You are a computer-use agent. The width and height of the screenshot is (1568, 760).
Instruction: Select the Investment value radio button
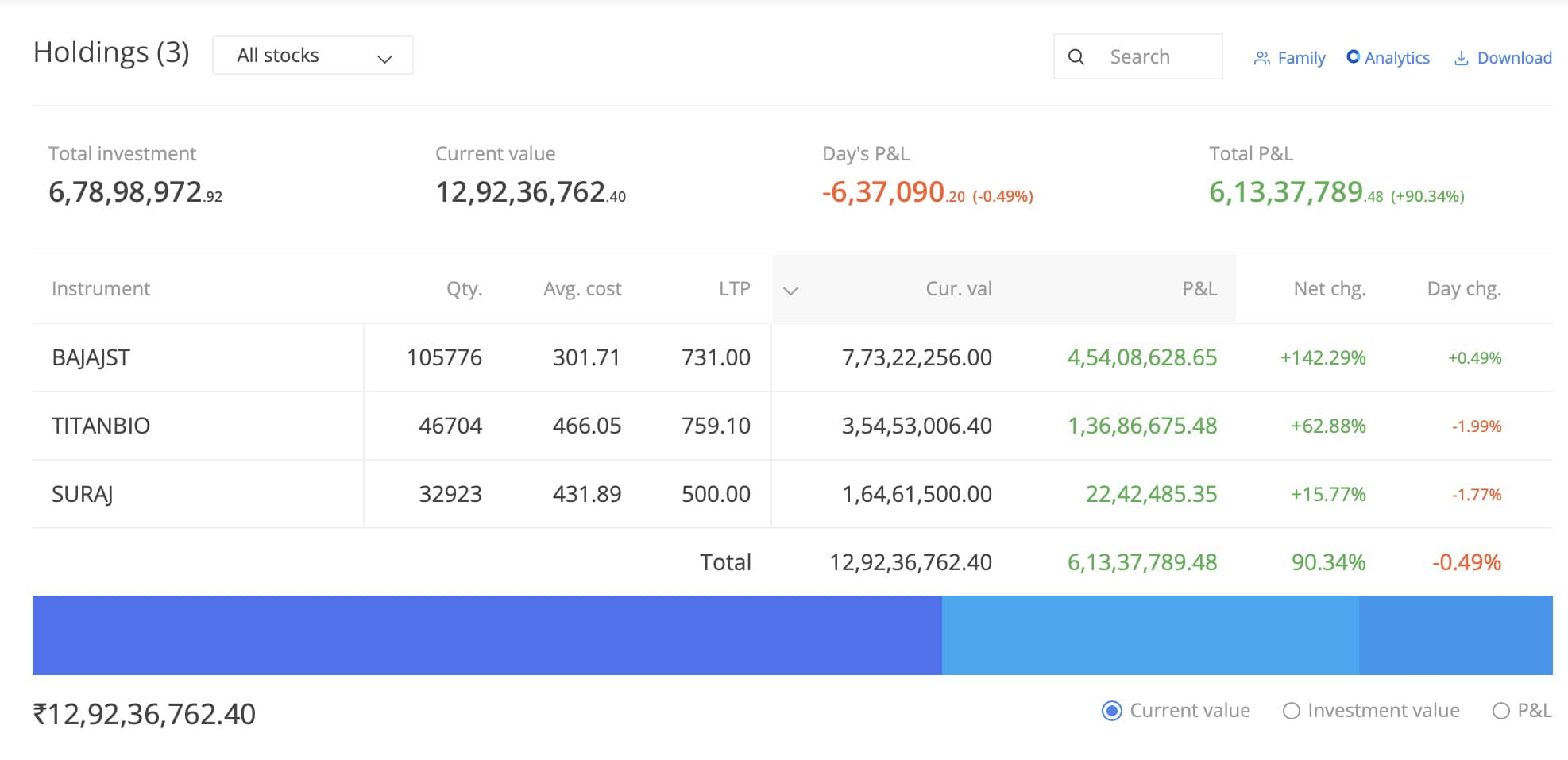[1292, 711]
